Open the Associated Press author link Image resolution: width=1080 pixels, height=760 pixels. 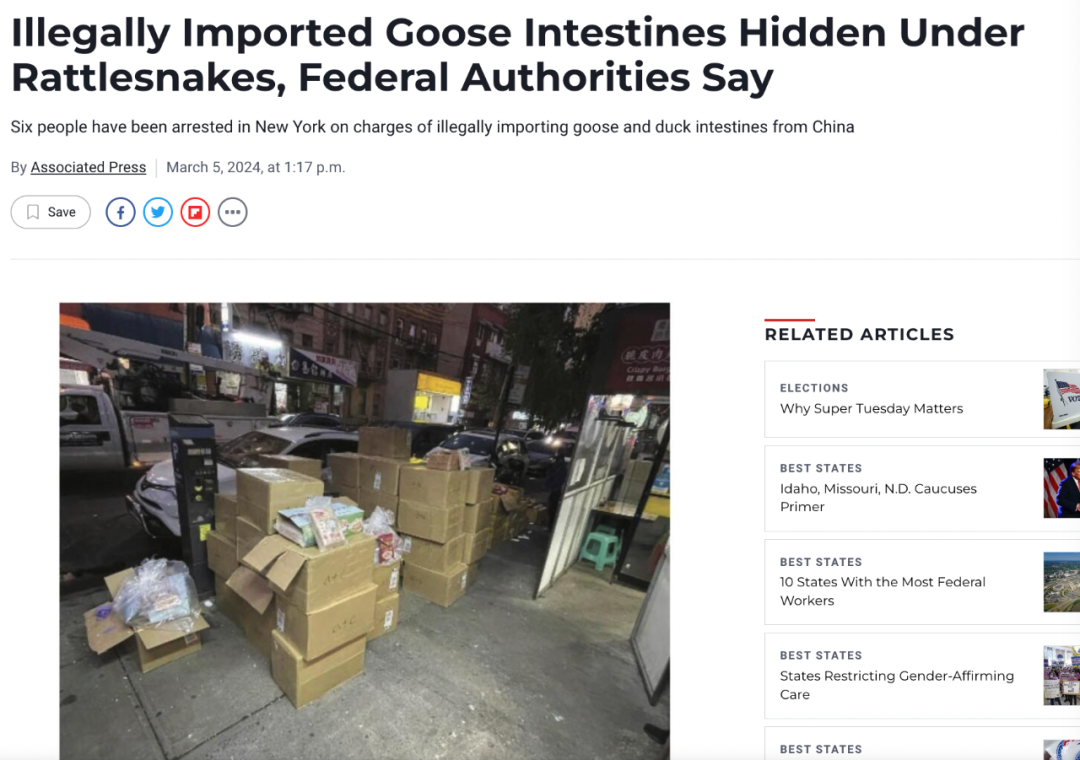click(88, 167)
